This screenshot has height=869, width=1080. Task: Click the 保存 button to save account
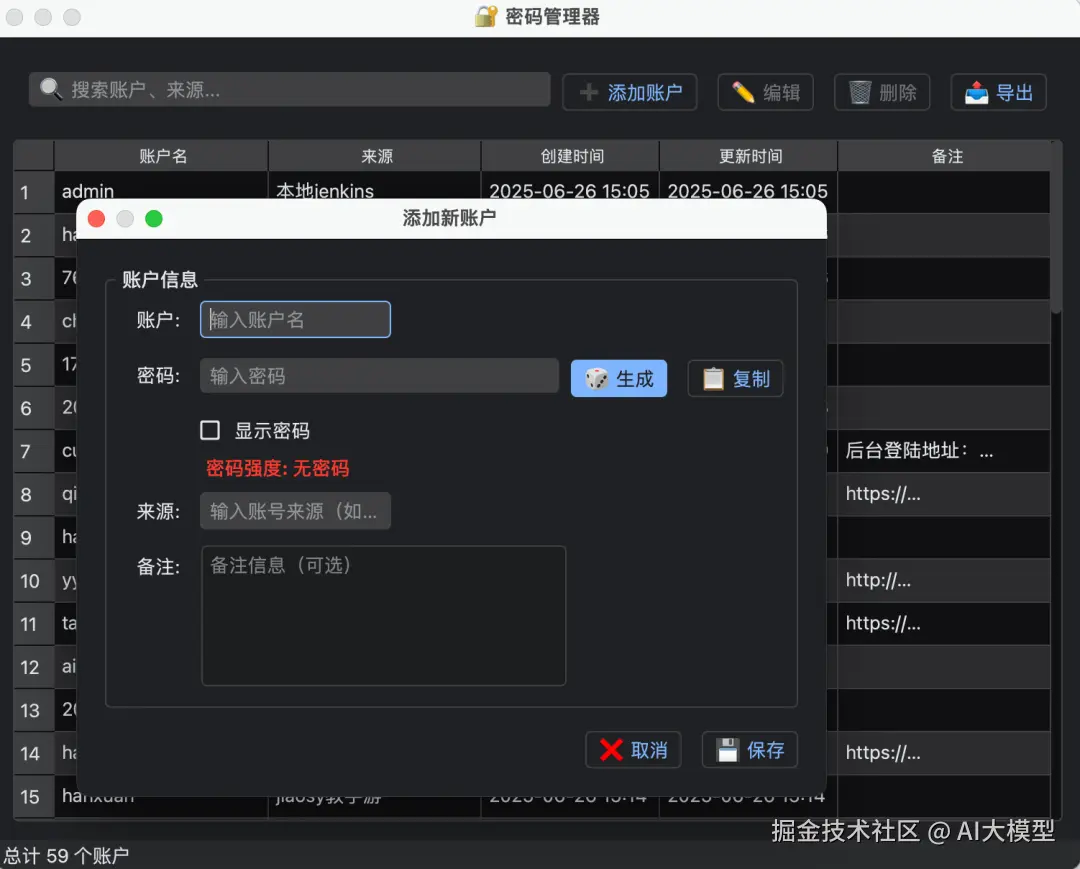[x=749, y=748]
